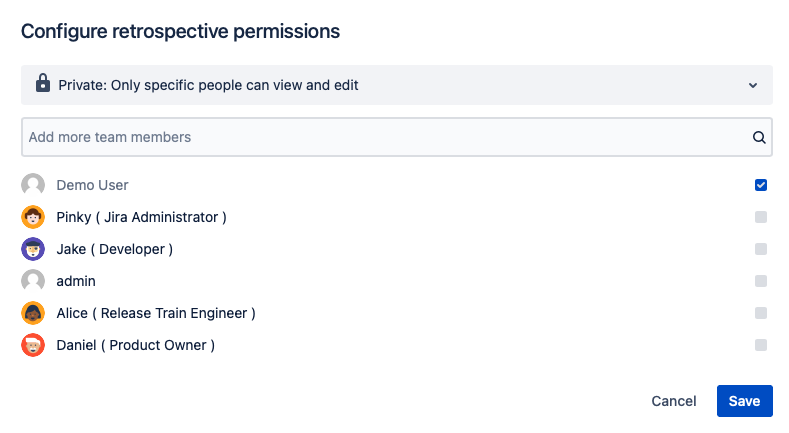Click the lock icon beside Private

pos(43,85)
